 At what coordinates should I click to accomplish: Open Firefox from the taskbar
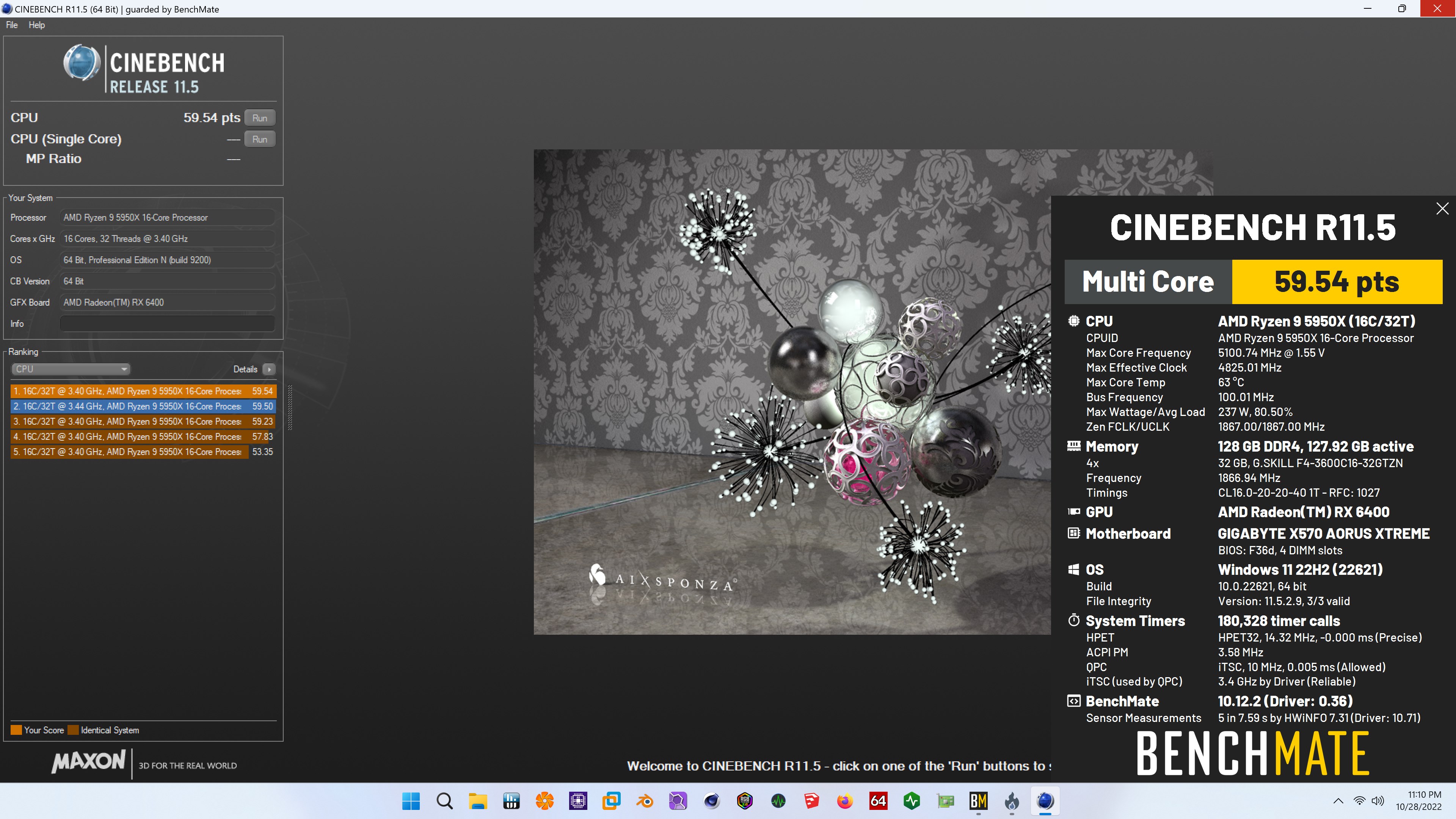(x=844, y=800)
